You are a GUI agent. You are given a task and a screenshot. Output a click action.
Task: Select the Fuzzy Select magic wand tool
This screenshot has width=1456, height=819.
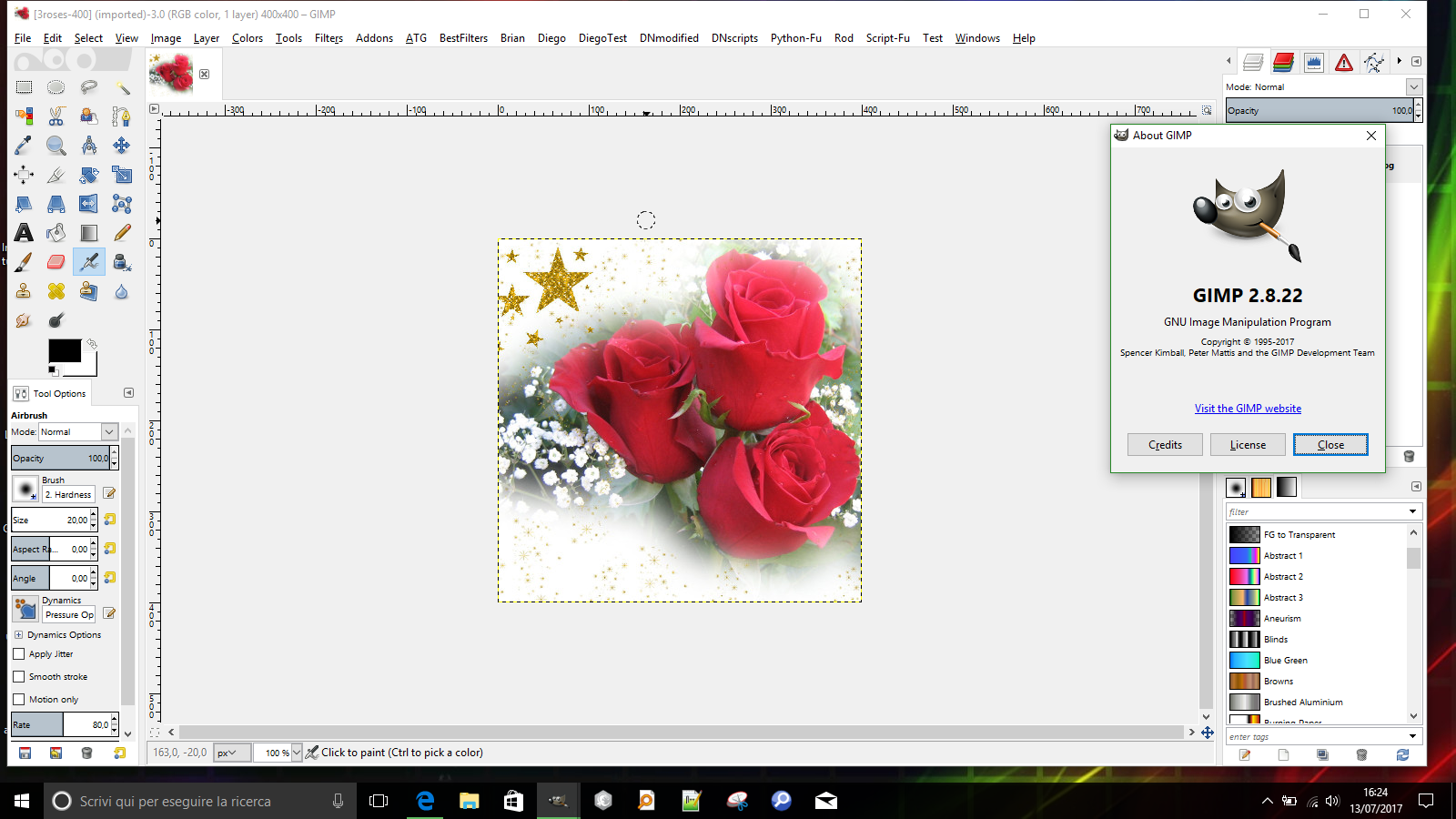[x=122, y=87]
